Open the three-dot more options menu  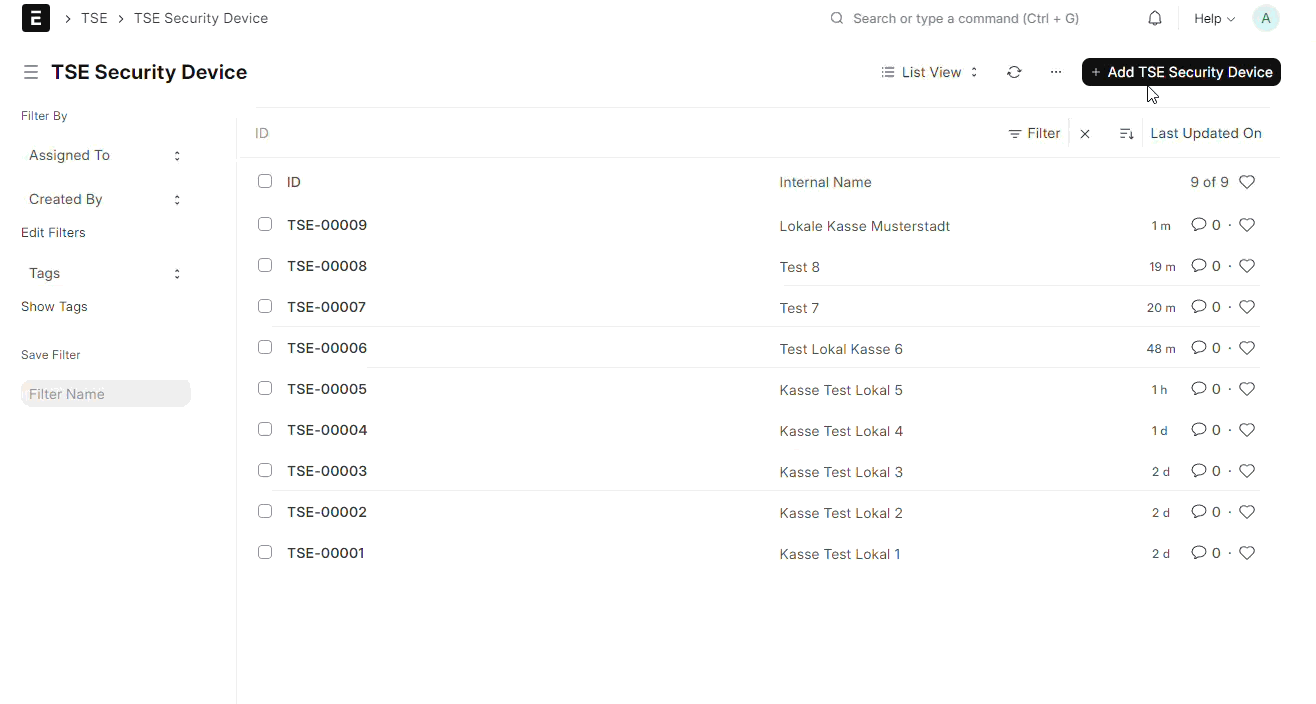1056,72
